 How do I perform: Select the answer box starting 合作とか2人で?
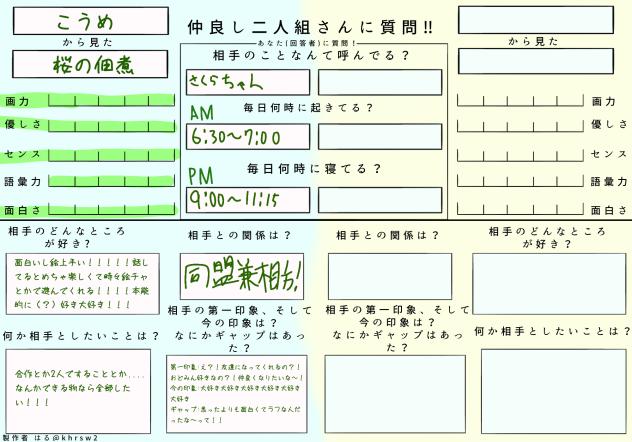pyautogui.click(x=78, y=391)
